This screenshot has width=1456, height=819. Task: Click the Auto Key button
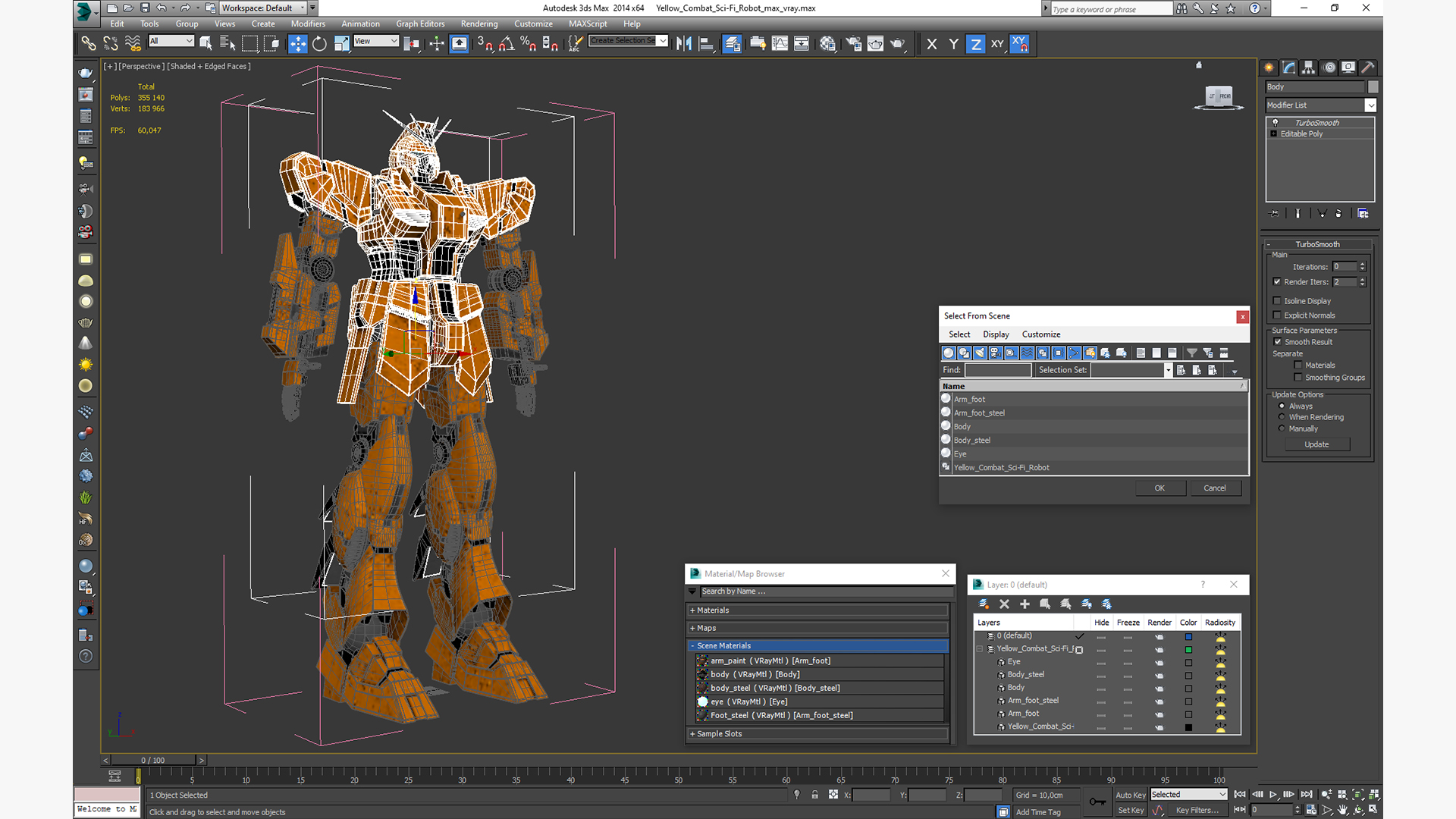click(x=1131, y=795)
